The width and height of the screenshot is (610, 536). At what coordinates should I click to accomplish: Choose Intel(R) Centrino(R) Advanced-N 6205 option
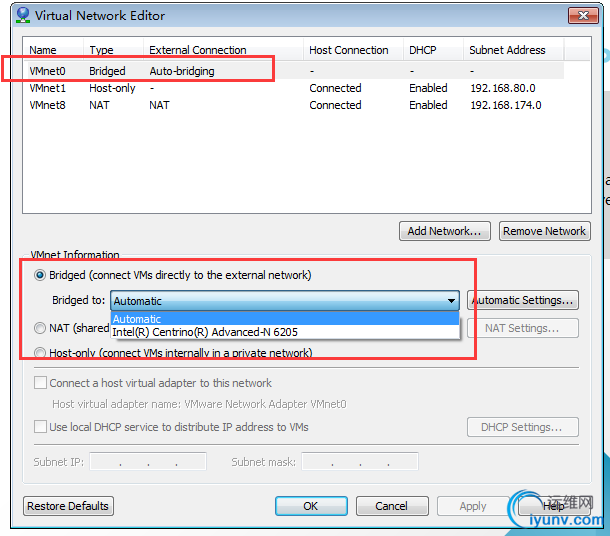(285, 332)
